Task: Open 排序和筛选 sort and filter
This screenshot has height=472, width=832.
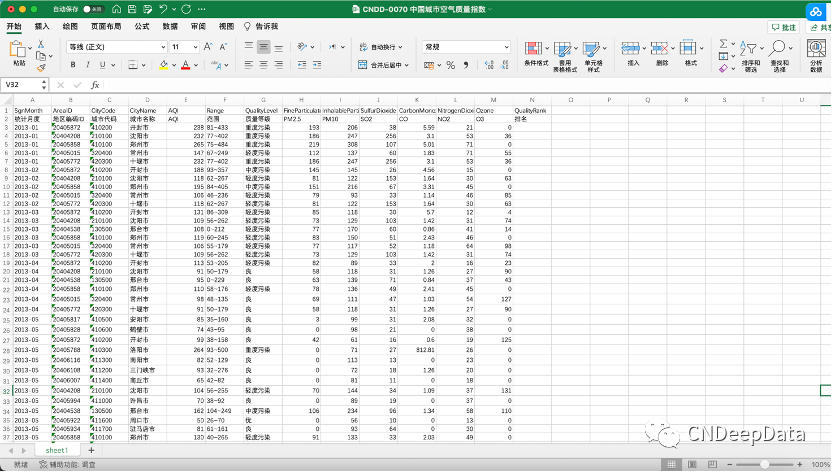Action: (x=751, y=57)
